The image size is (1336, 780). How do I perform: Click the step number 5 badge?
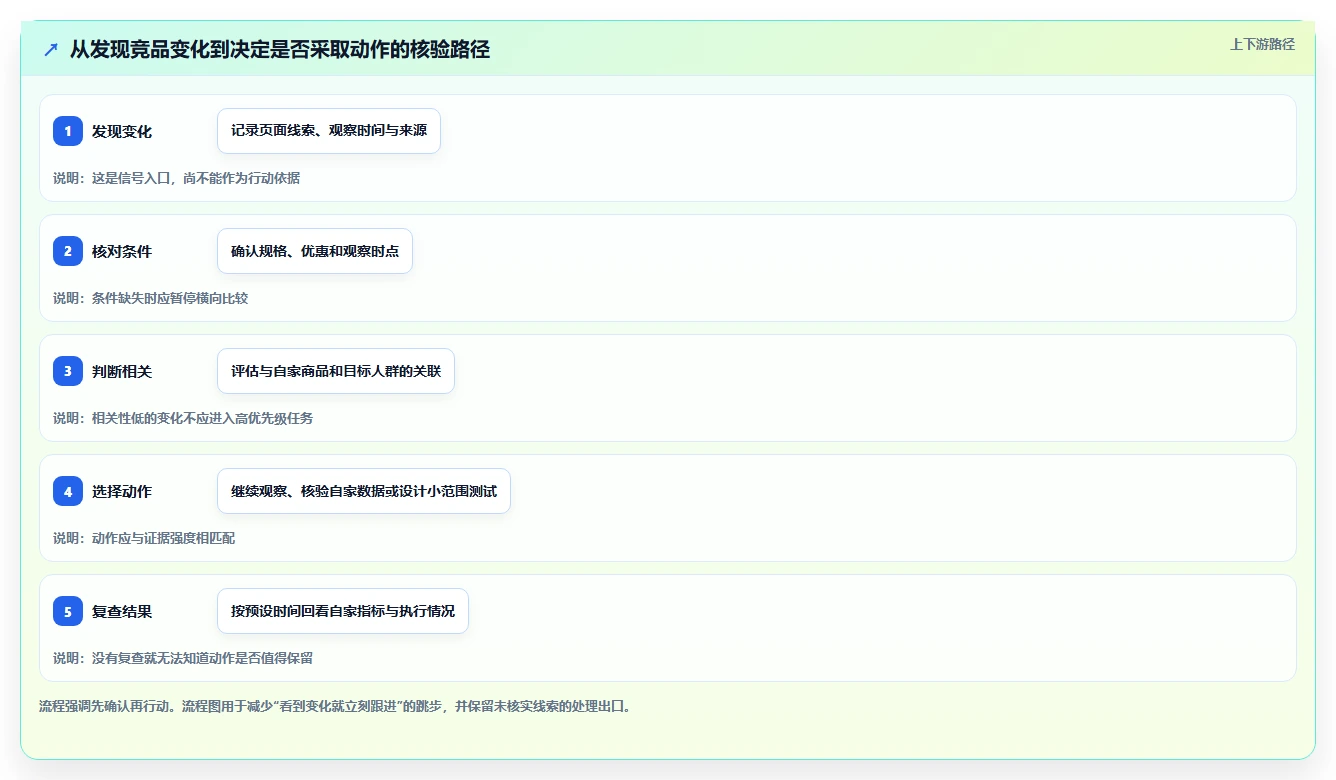68,611
